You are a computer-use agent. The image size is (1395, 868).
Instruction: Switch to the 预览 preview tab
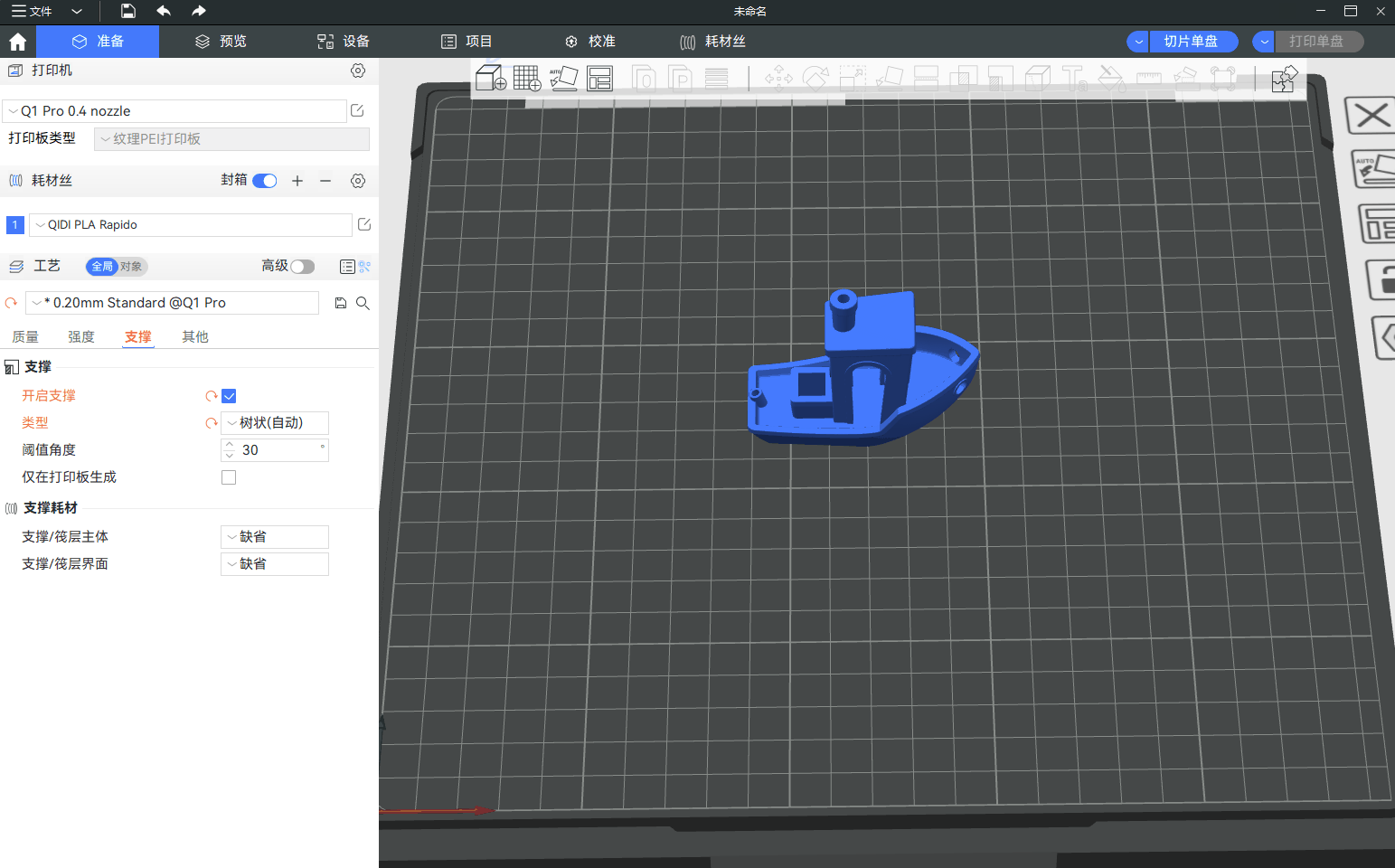tap(222, 42)
